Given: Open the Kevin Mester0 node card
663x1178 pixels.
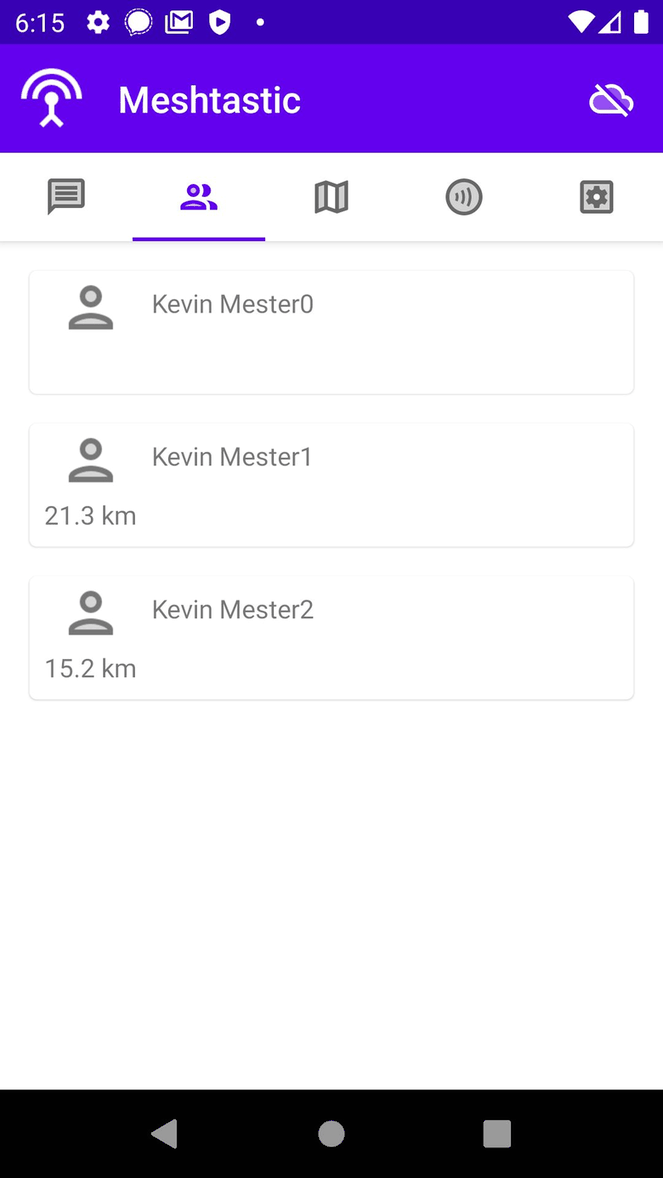Looking at the screenshot, I should pos(331,332).
